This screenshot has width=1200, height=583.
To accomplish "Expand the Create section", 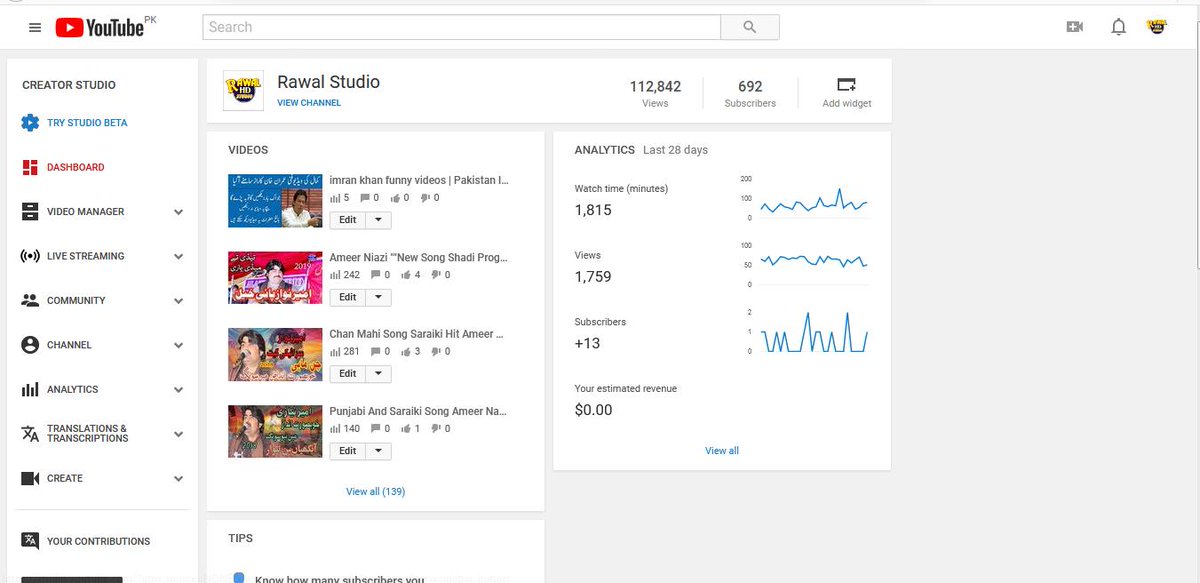I will pyautogui.click(x=178, y=478).
